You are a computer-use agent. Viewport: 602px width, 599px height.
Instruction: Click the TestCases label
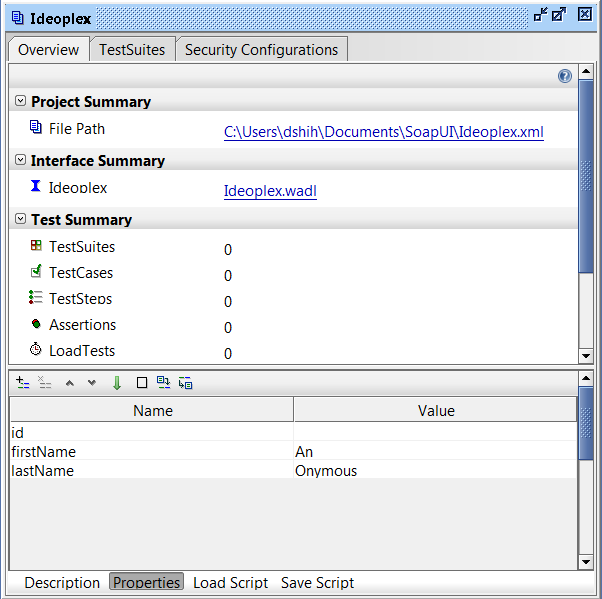coord(81,273)
